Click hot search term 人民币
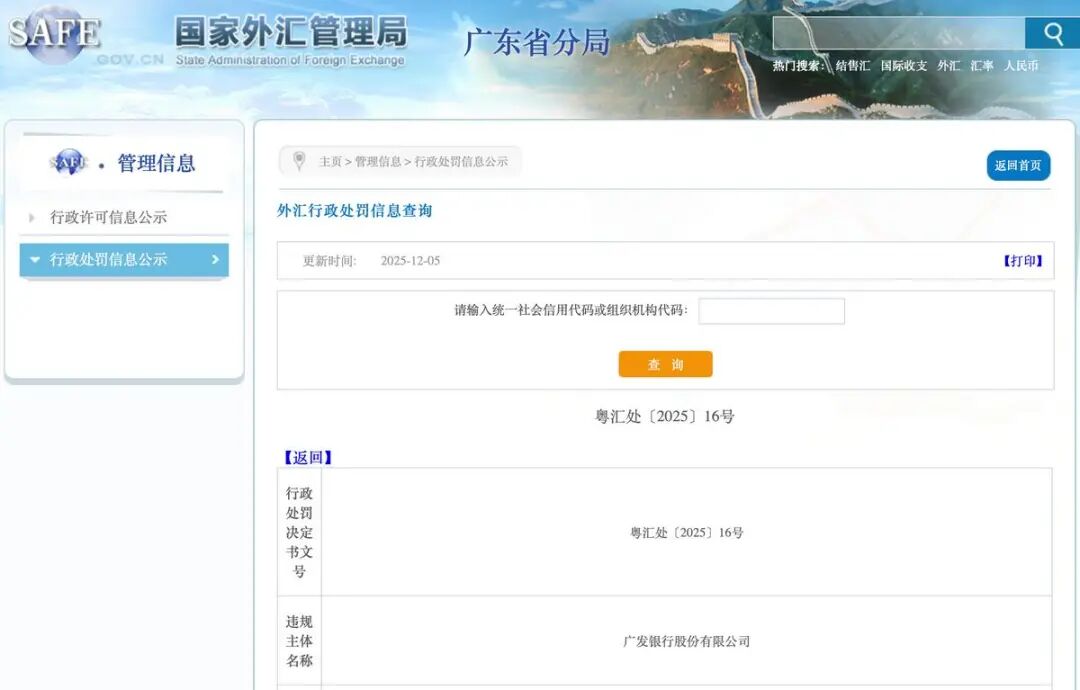The height and width of the screenshot is (690, 1080). [1021, 66]
